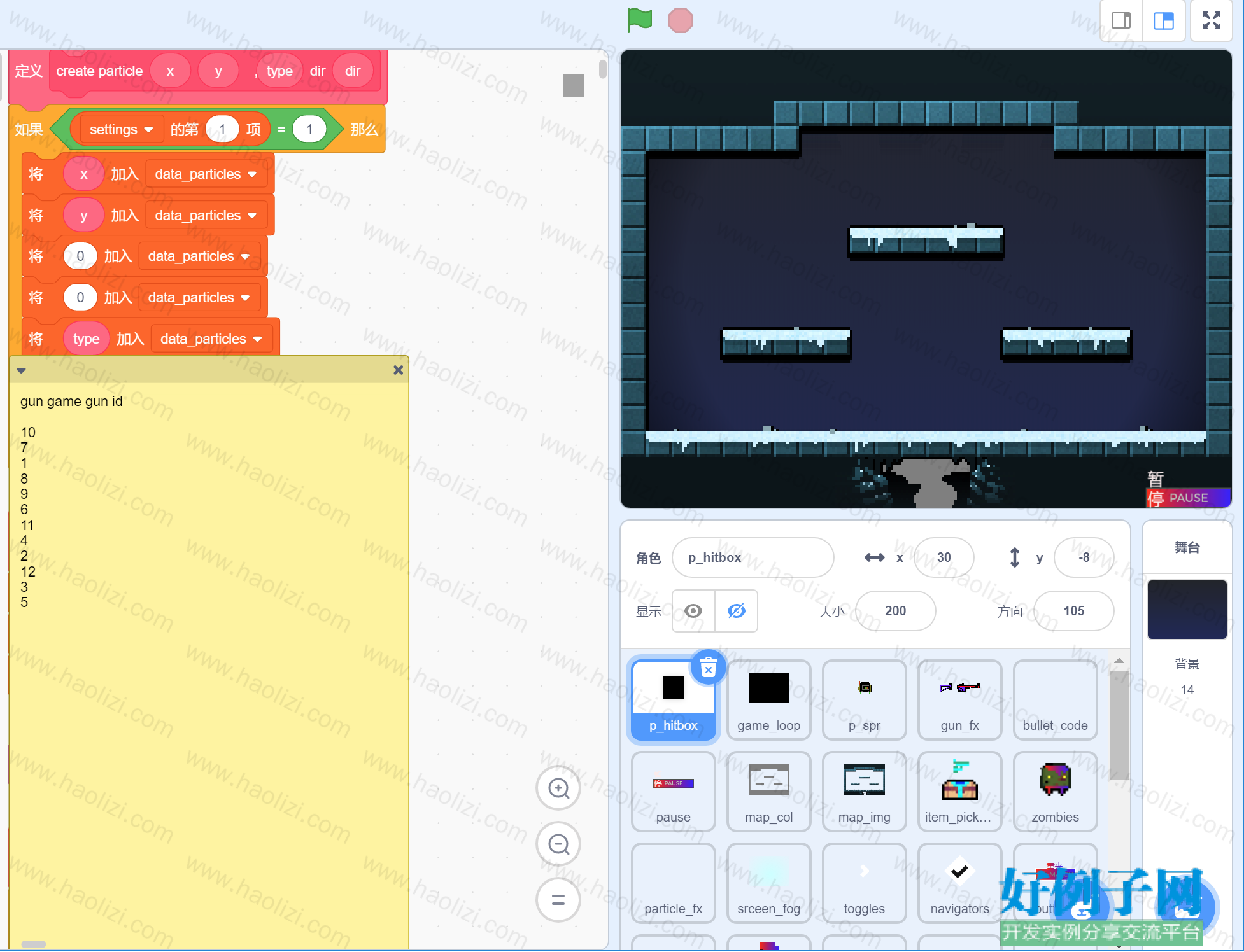Click the second 0 value being added
The width and height of the screenshot is (1244, 952).
click(80, 298)
